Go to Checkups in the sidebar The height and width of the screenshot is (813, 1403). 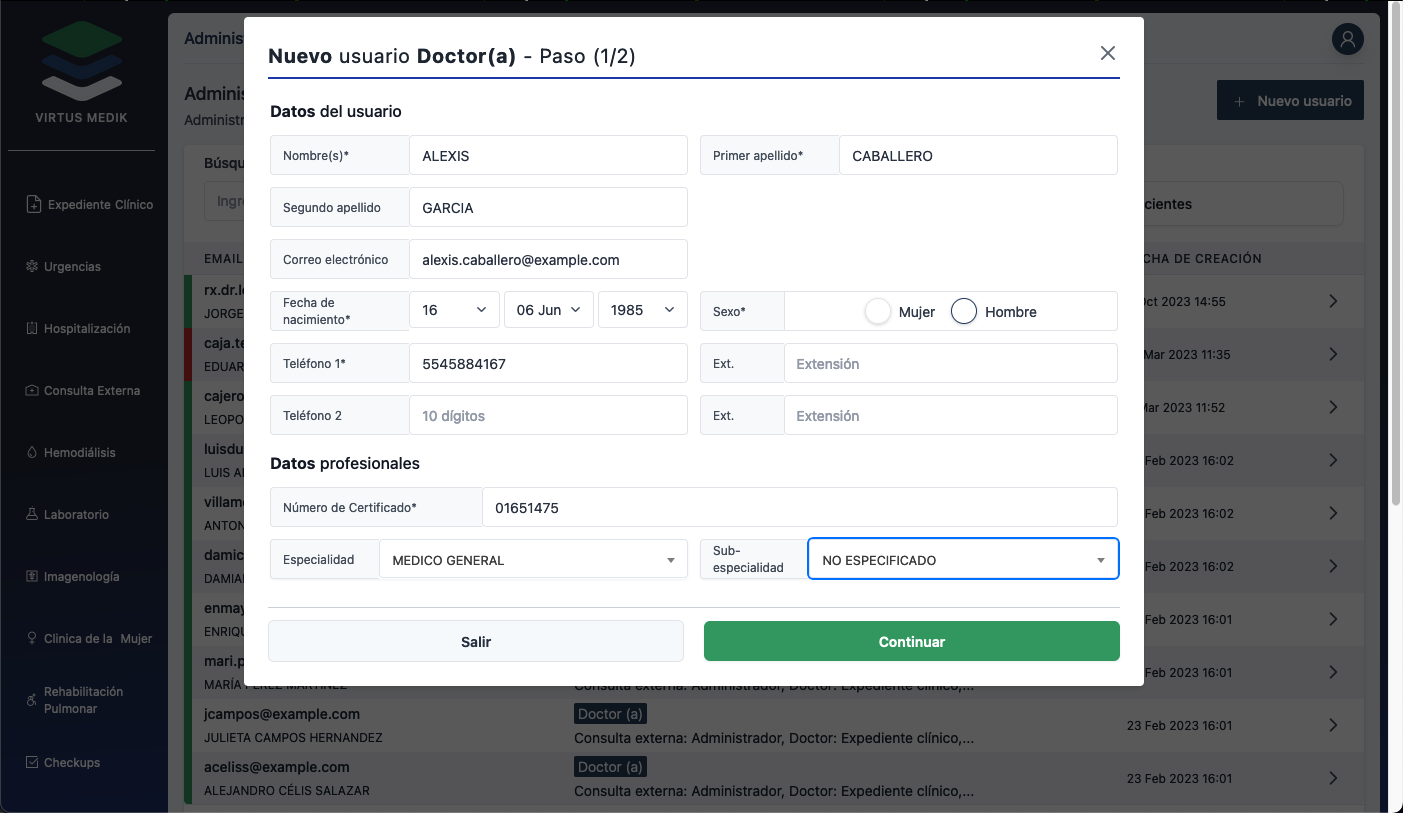[72, 763]
